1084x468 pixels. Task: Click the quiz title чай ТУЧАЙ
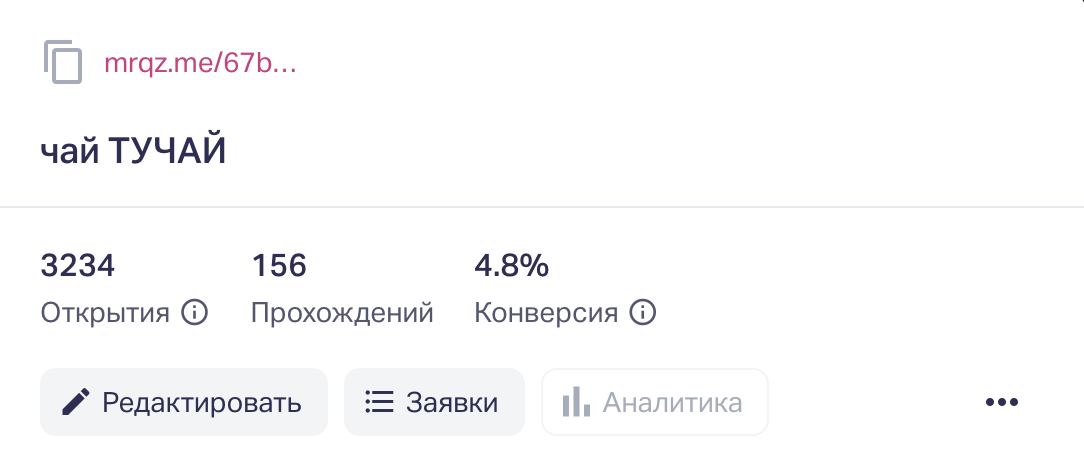[133, 153]
